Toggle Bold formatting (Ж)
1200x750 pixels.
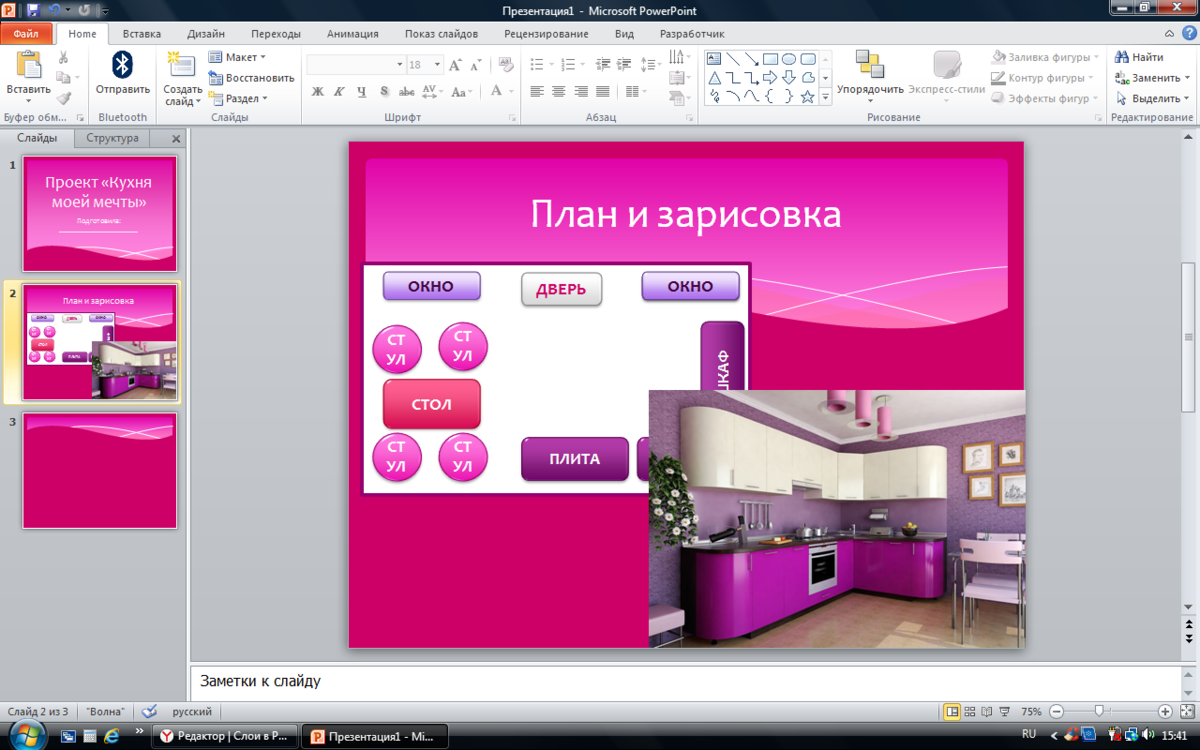pyautogui.click(x=318, y=92)
